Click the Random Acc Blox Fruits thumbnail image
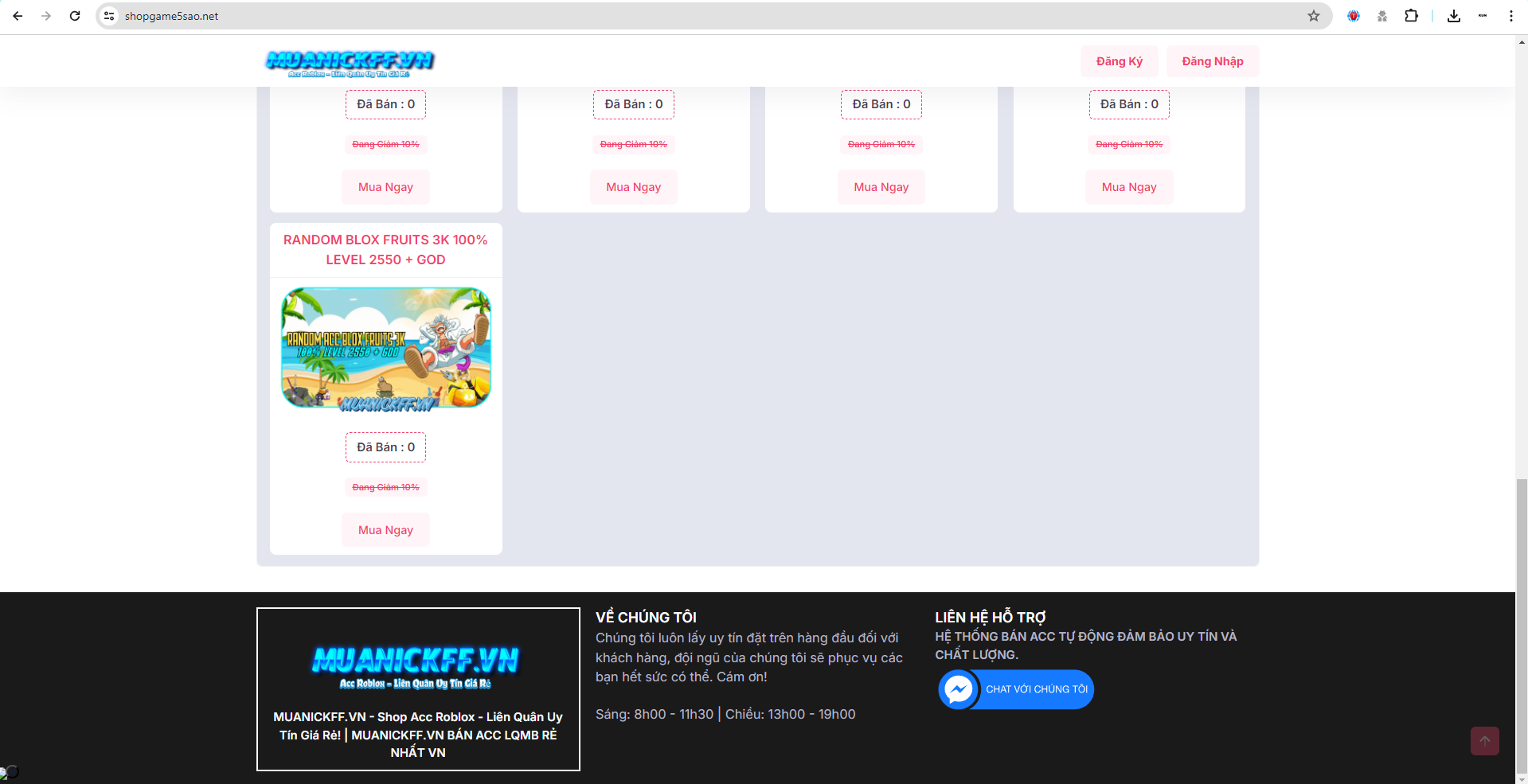Viewport: 1528px width, 784px height. (x=385, y=348)
